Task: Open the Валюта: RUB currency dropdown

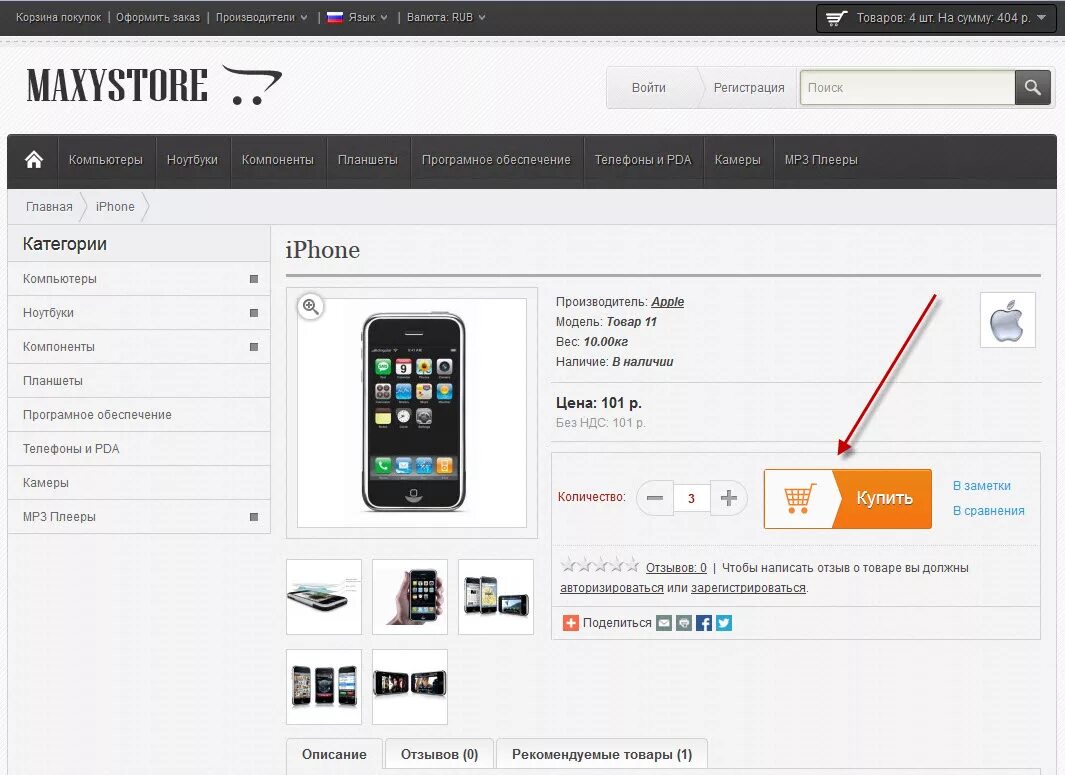Action: tap(446, 17)
